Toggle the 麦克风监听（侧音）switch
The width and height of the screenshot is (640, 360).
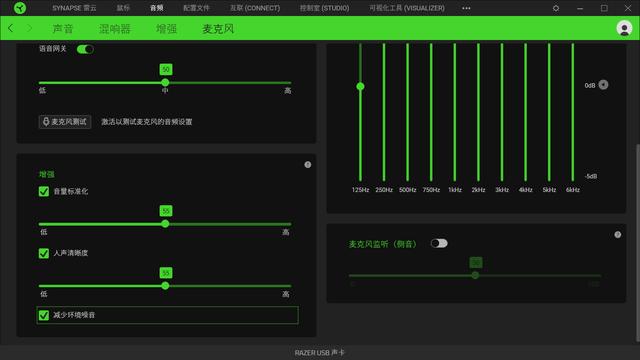tap(439, 243)
